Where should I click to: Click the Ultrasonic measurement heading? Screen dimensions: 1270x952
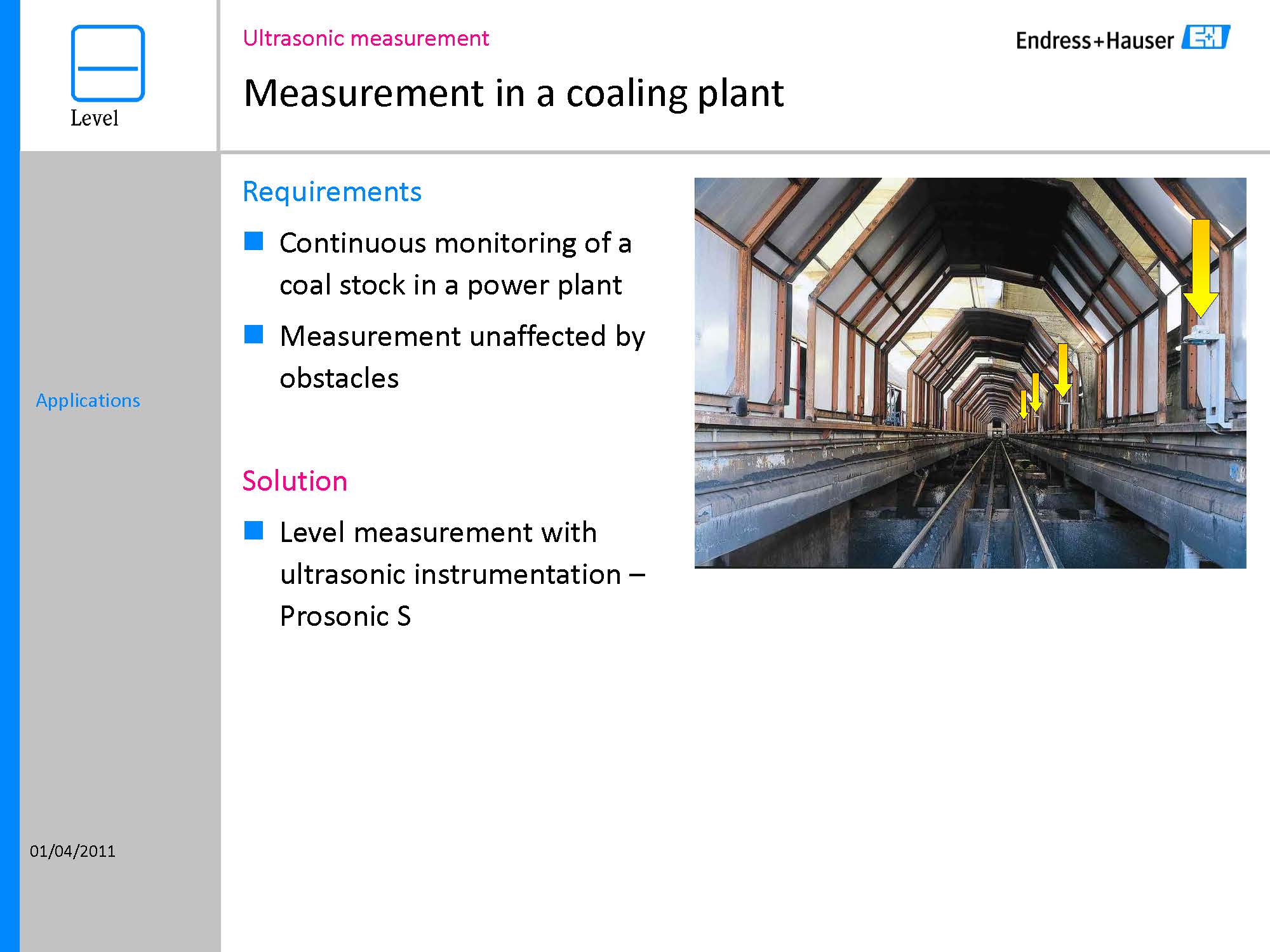click(x=366, y=39)
